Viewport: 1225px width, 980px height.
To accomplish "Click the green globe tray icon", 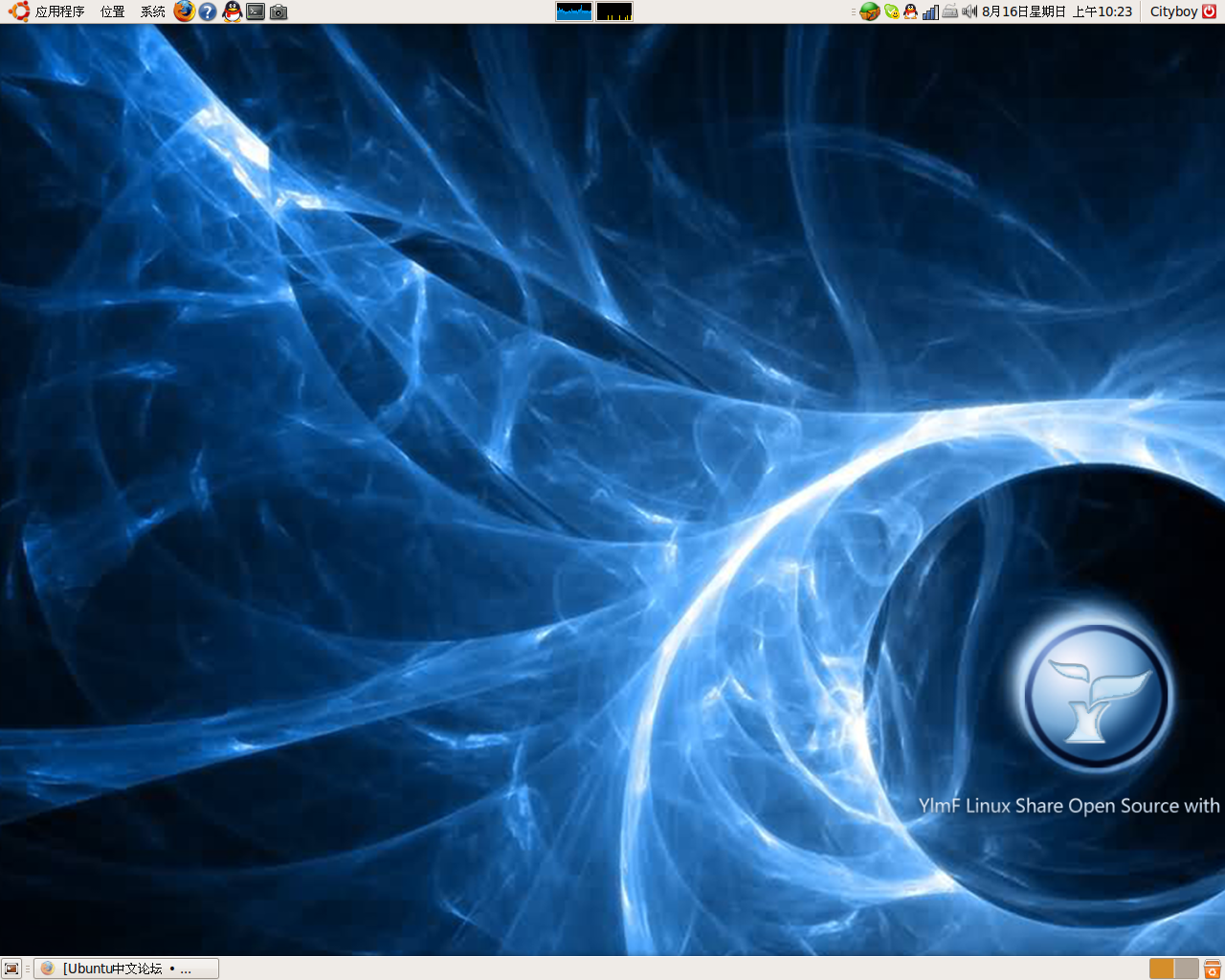I will 870,11.
